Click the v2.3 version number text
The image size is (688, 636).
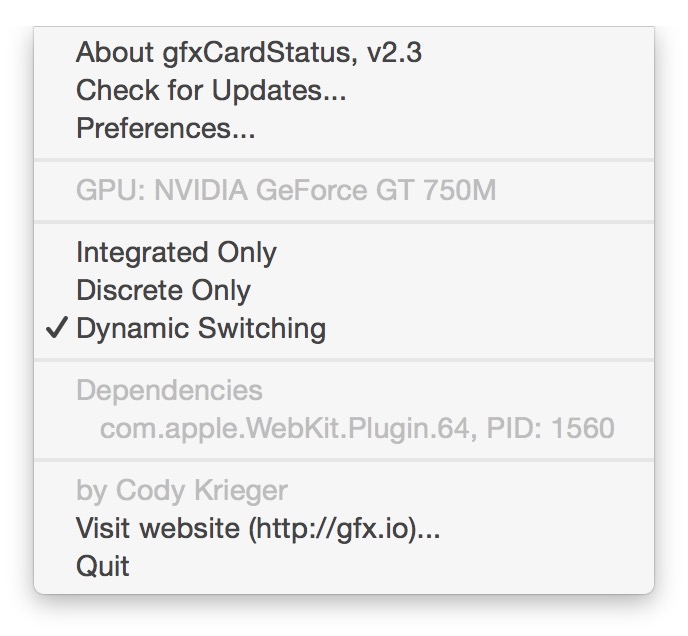point(394,53)
